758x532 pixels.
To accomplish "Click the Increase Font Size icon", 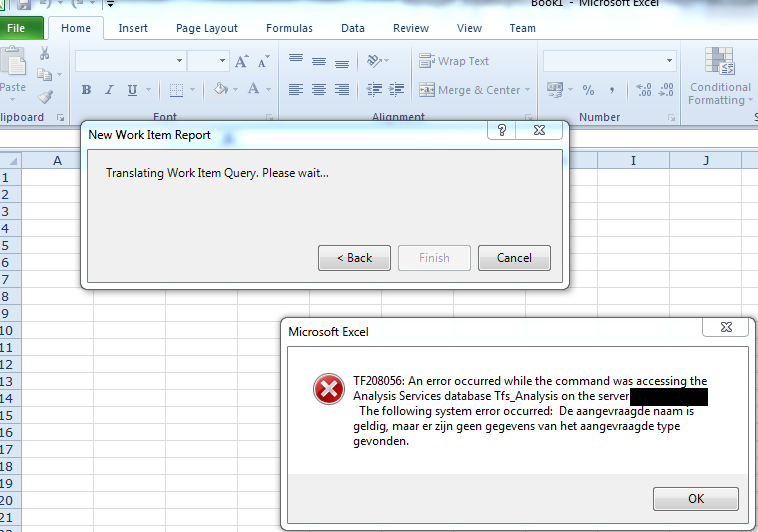I will tap(242, 62).
